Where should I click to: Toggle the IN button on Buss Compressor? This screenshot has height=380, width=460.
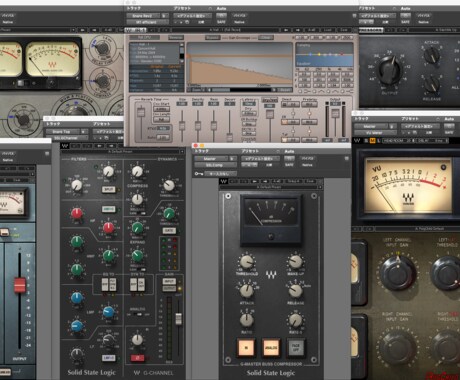tap(246, 348)
